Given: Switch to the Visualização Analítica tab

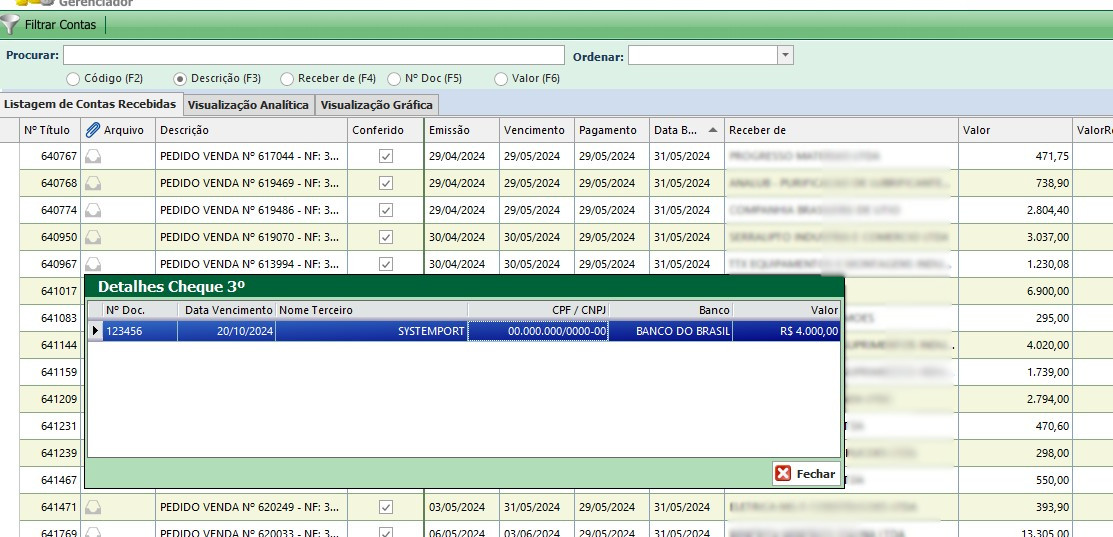Looking at the screenshot, I should 248,105.
